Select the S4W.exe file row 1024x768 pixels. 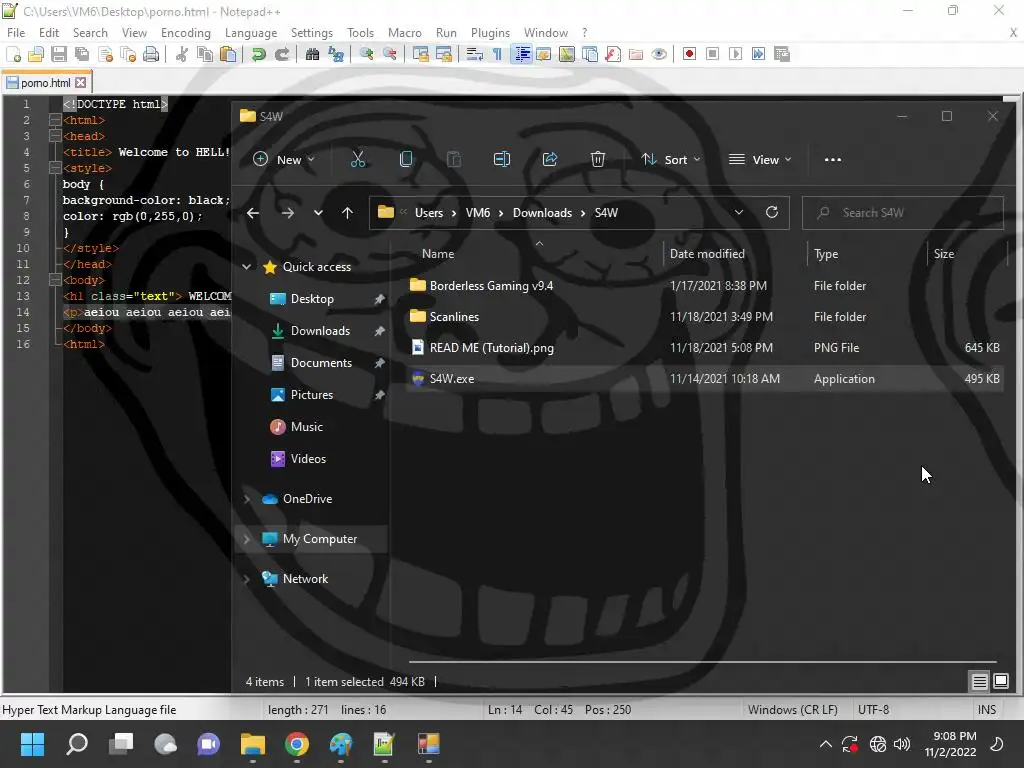pyautogui.click(x=704, y=379)
